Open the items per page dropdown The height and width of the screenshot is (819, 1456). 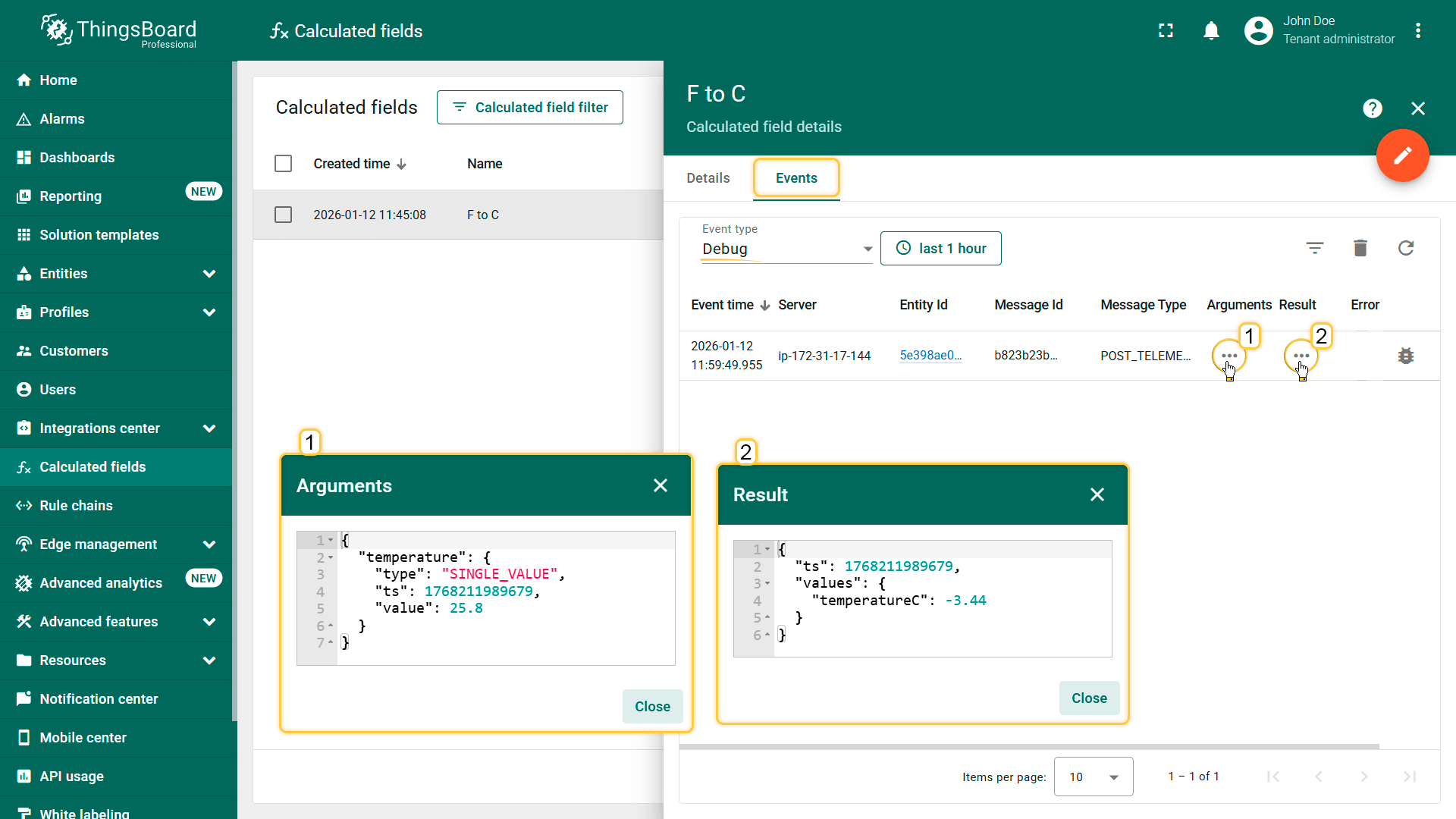pyautogui.click(x=1093, y=777)
